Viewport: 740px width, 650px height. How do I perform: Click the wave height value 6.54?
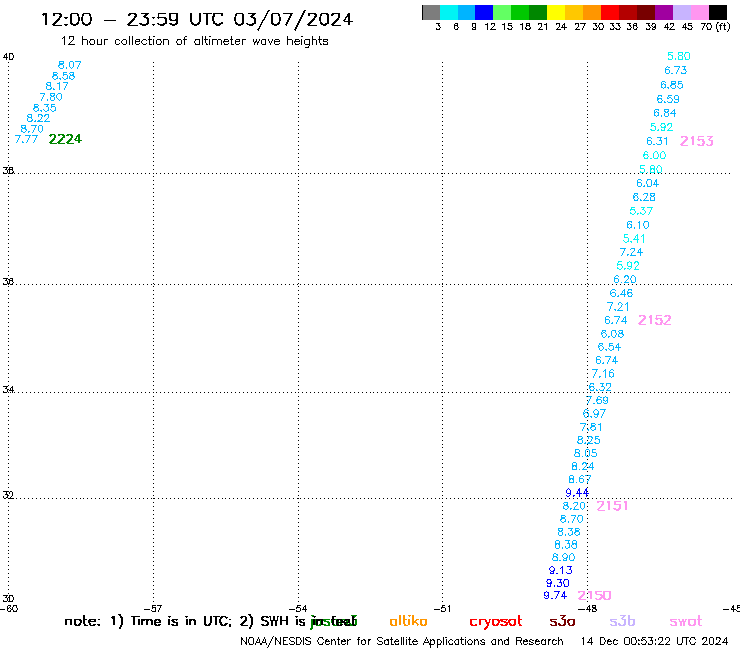coord(609,347)
